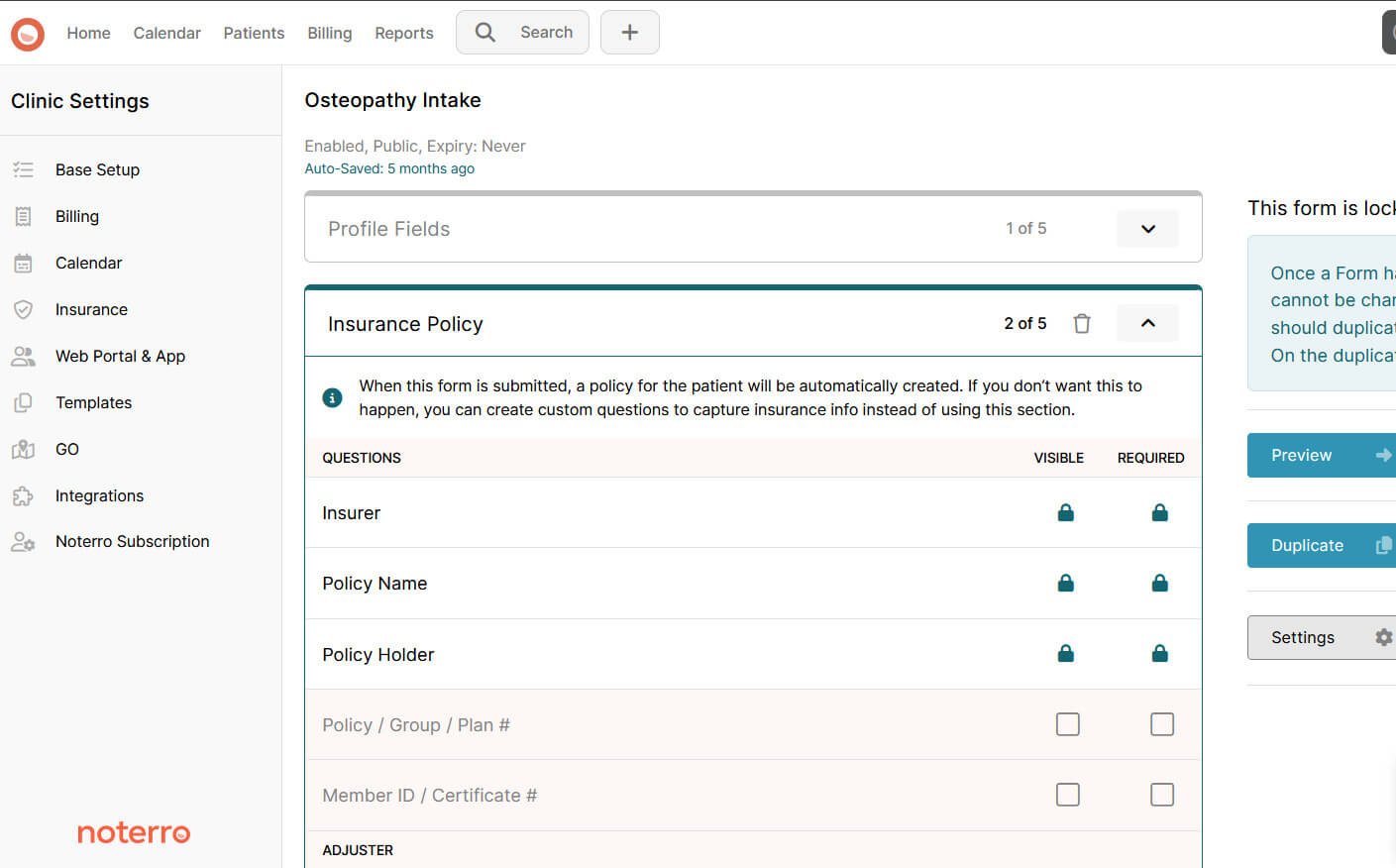Enable visibility for Policy / Group / Plan #

[1067, 724]
